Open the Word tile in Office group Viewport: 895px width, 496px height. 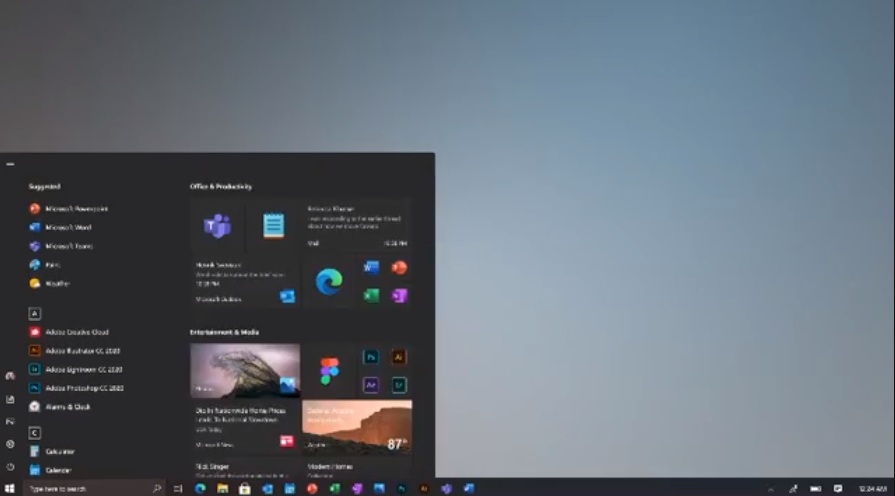click(371, 268)
